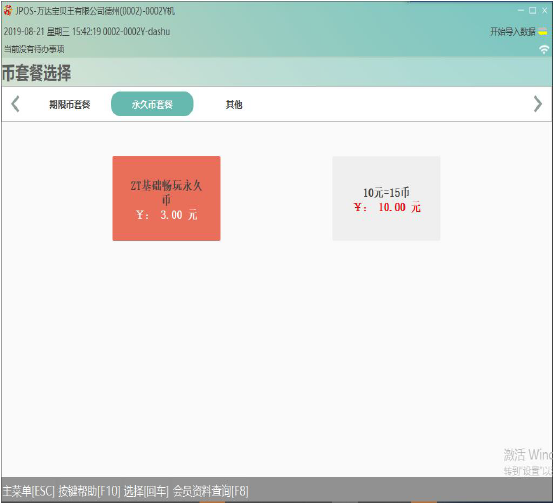This screenshot has width=554, height=503.
Task: Open 会员资料查询[F8] member lookup
Action: tap(211, 491)
